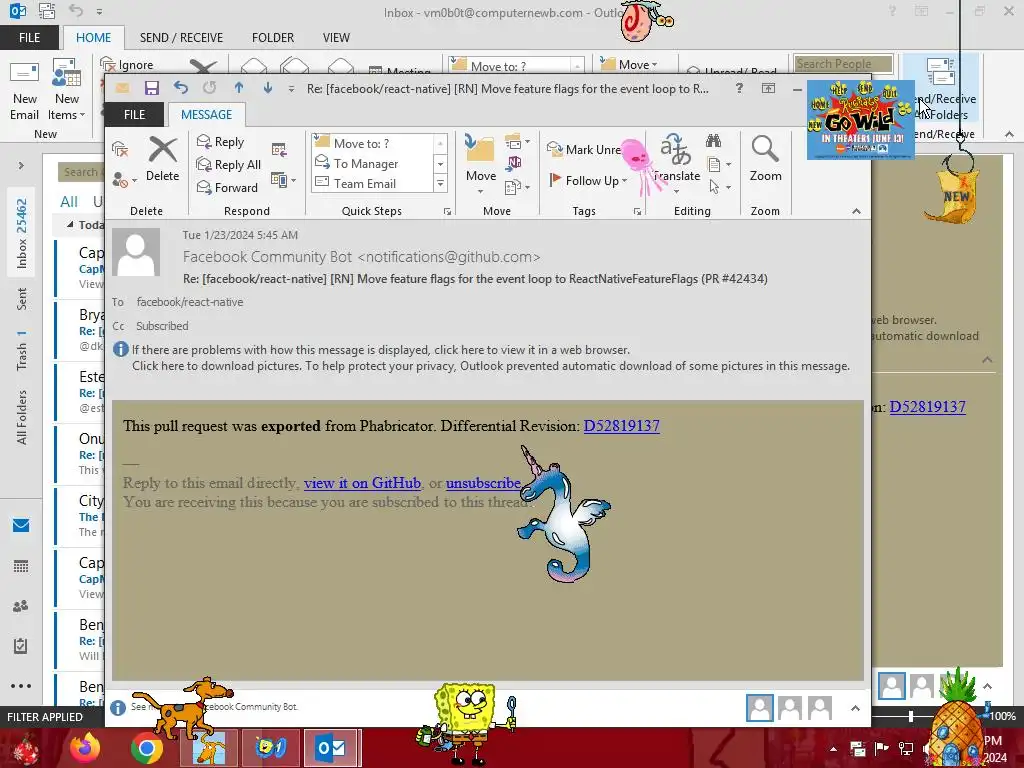Open the Follow Up flag dropdown
This screenshot has width=1024, height=768.
[x=588, y=180]
